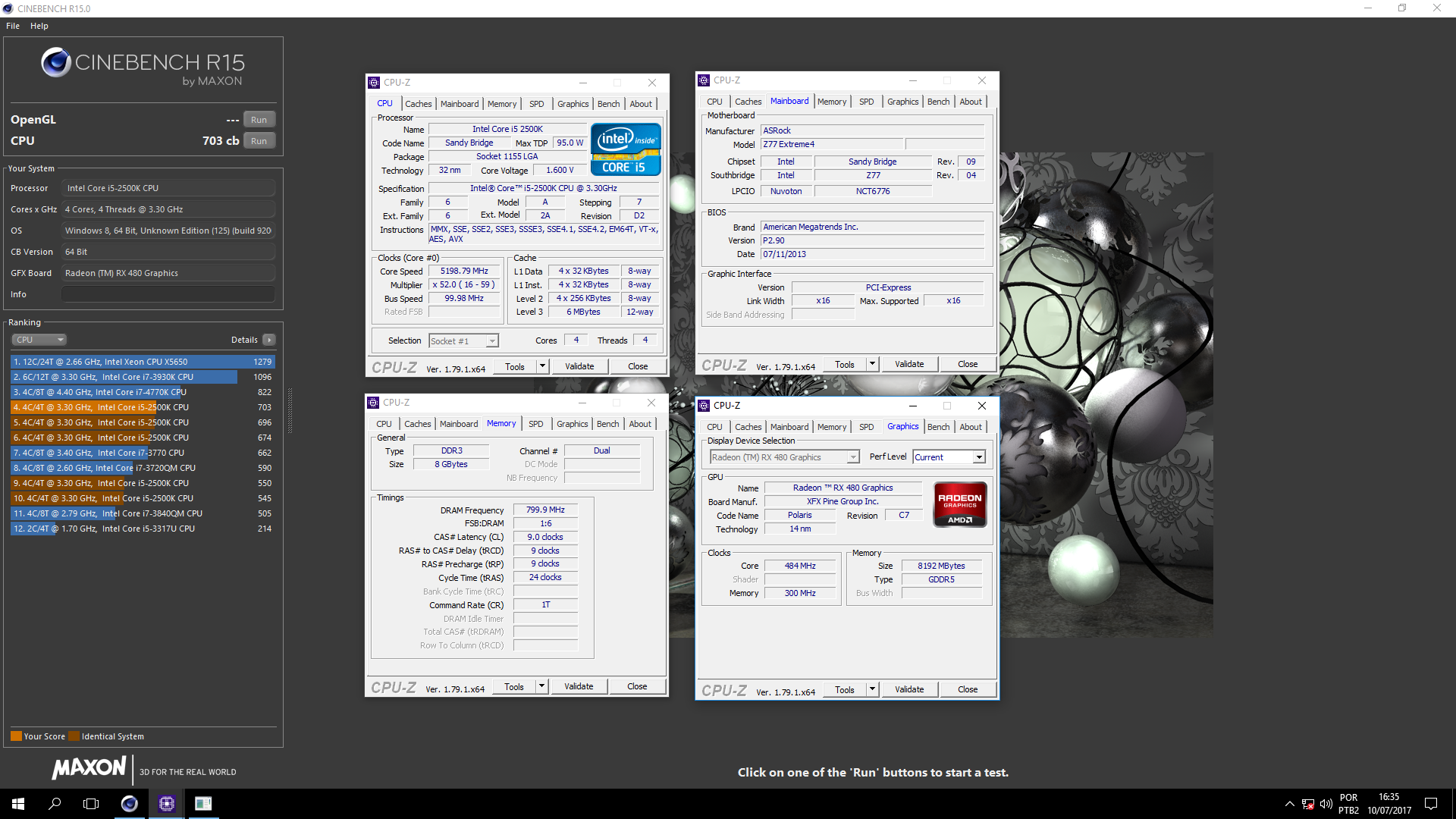Open Tools dropdown arrow in Graphics window
1456x819 pixels.
pyautogui.click(x=872, y=689)
